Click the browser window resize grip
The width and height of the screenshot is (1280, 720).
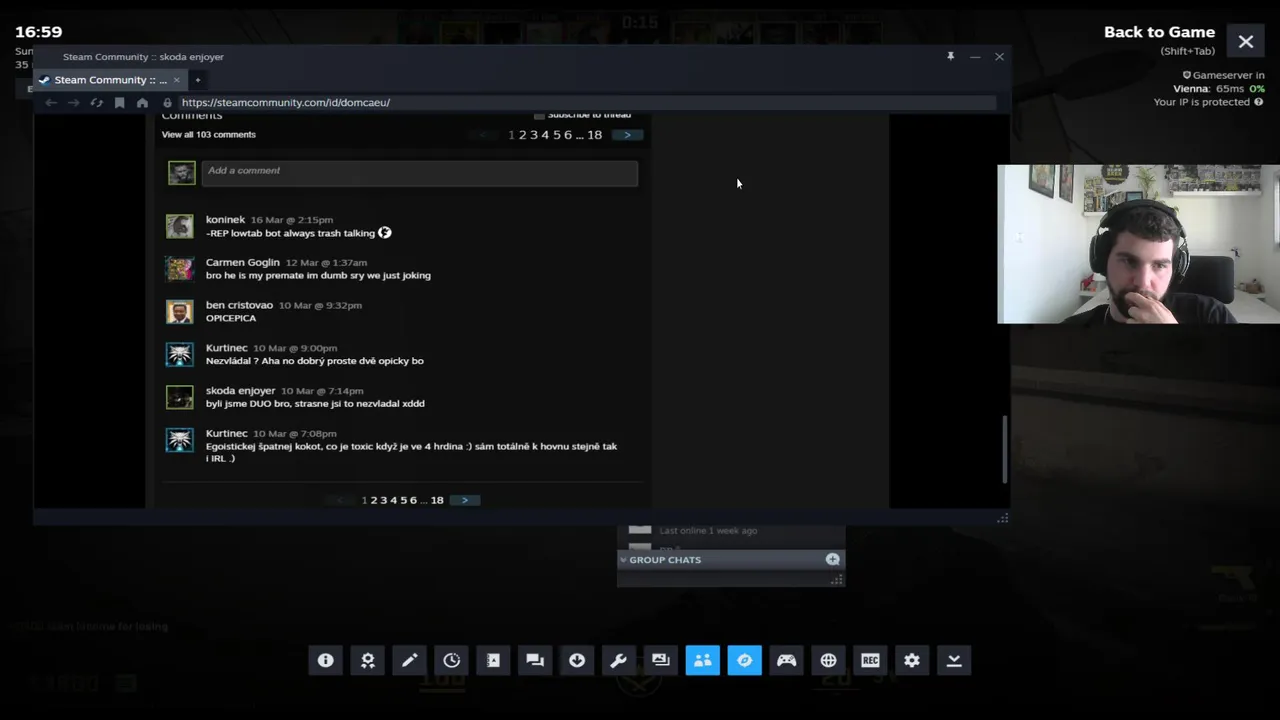click(1002, 518)
